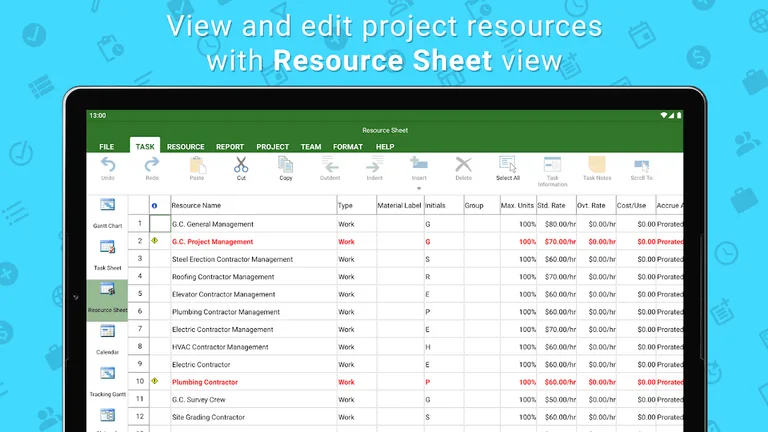Click the Insert row icon
This screenshot has width=768, height=432.
tap(419, 164)
